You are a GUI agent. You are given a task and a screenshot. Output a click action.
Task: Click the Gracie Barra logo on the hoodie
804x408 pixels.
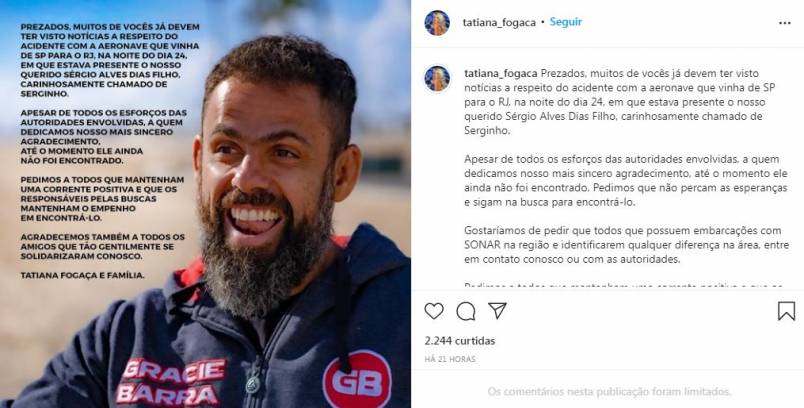(x=171, y=381)
